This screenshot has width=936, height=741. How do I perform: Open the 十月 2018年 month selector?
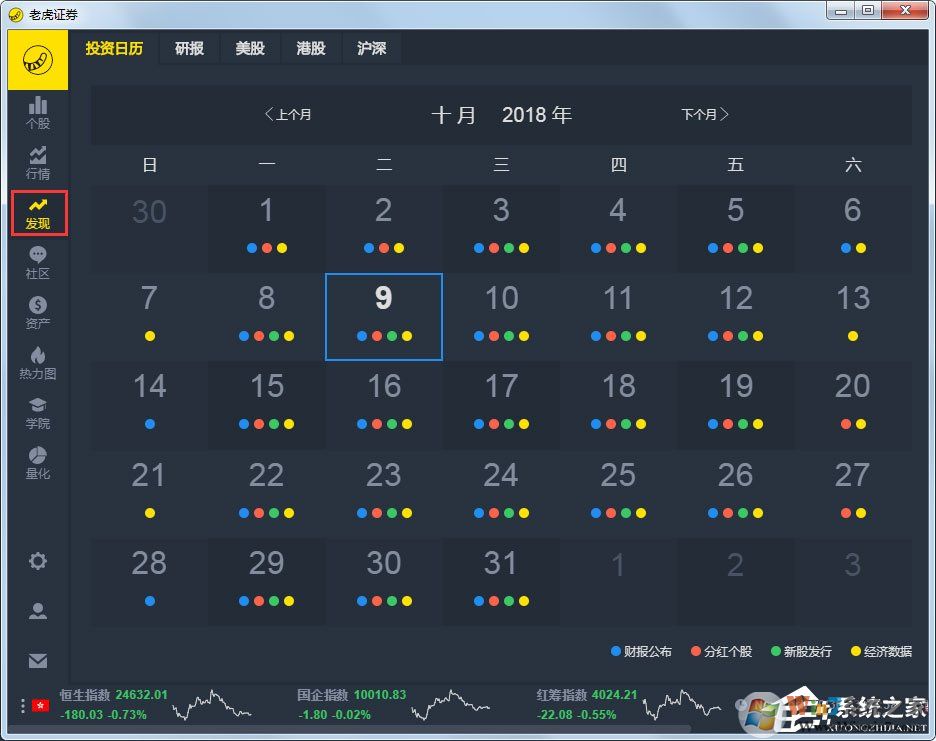(x=503, y=114)
